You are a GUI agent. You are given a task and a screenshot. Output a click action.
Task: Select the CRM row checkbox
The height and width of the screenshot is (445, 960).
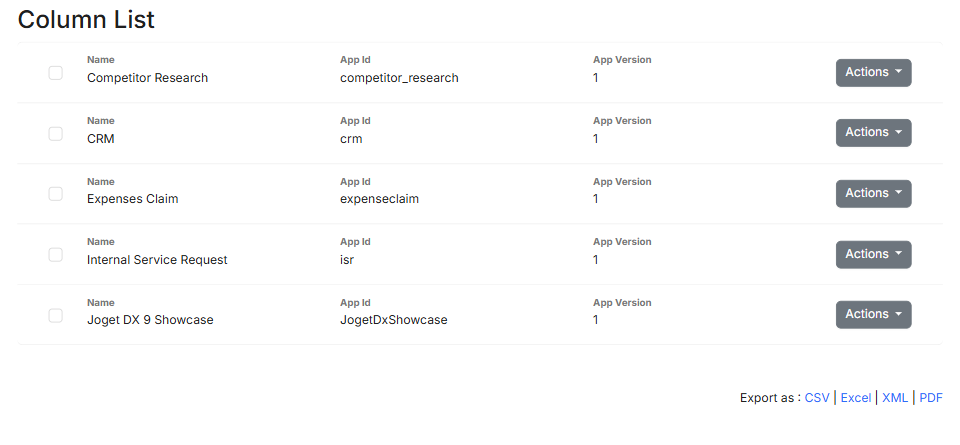tap(56, 133)
